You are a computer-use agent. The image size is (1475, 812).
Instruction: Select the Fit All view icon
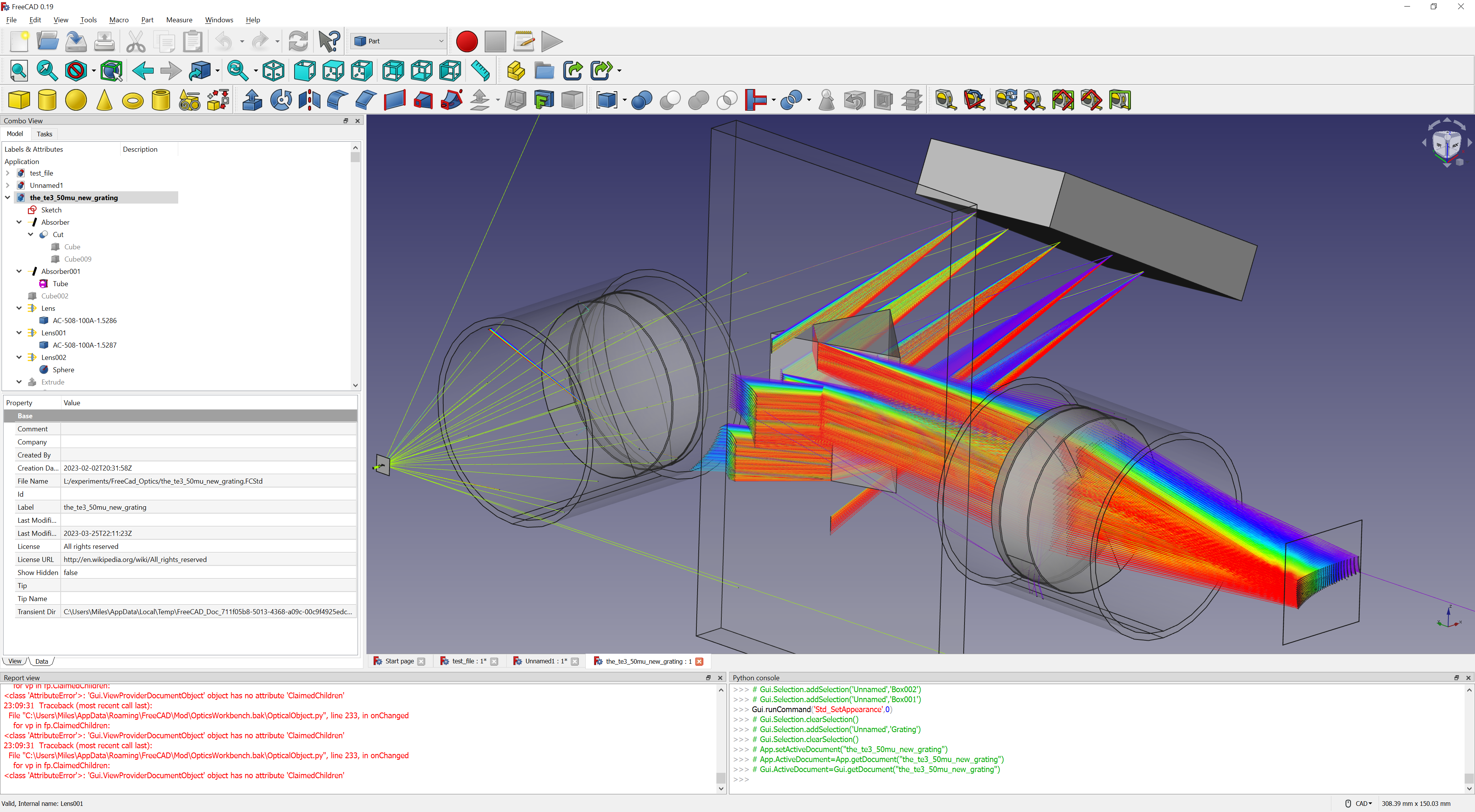click(19, 71)
